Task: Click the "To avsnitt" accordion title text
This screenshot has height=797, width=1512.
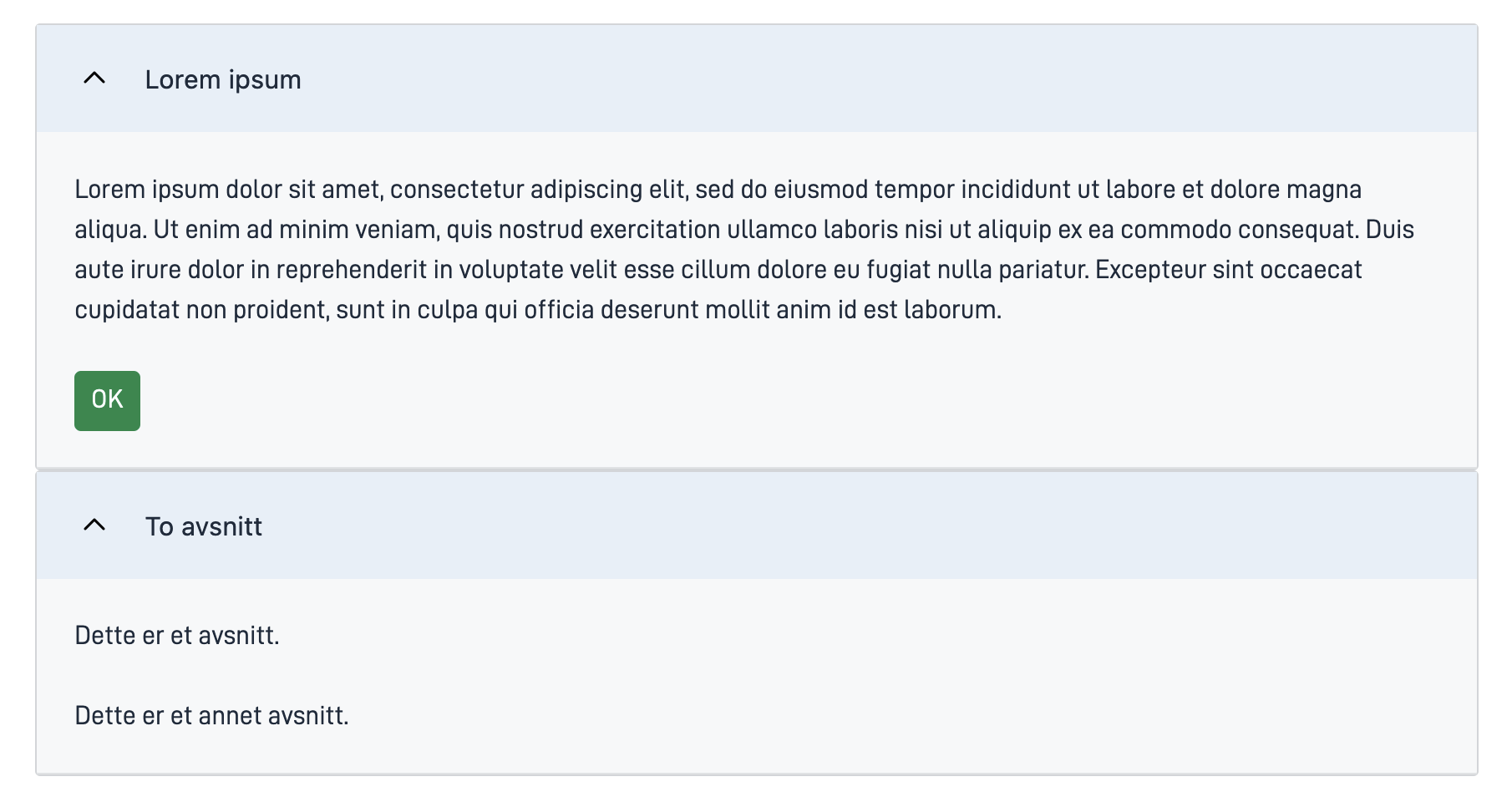Action: (204, 526)
